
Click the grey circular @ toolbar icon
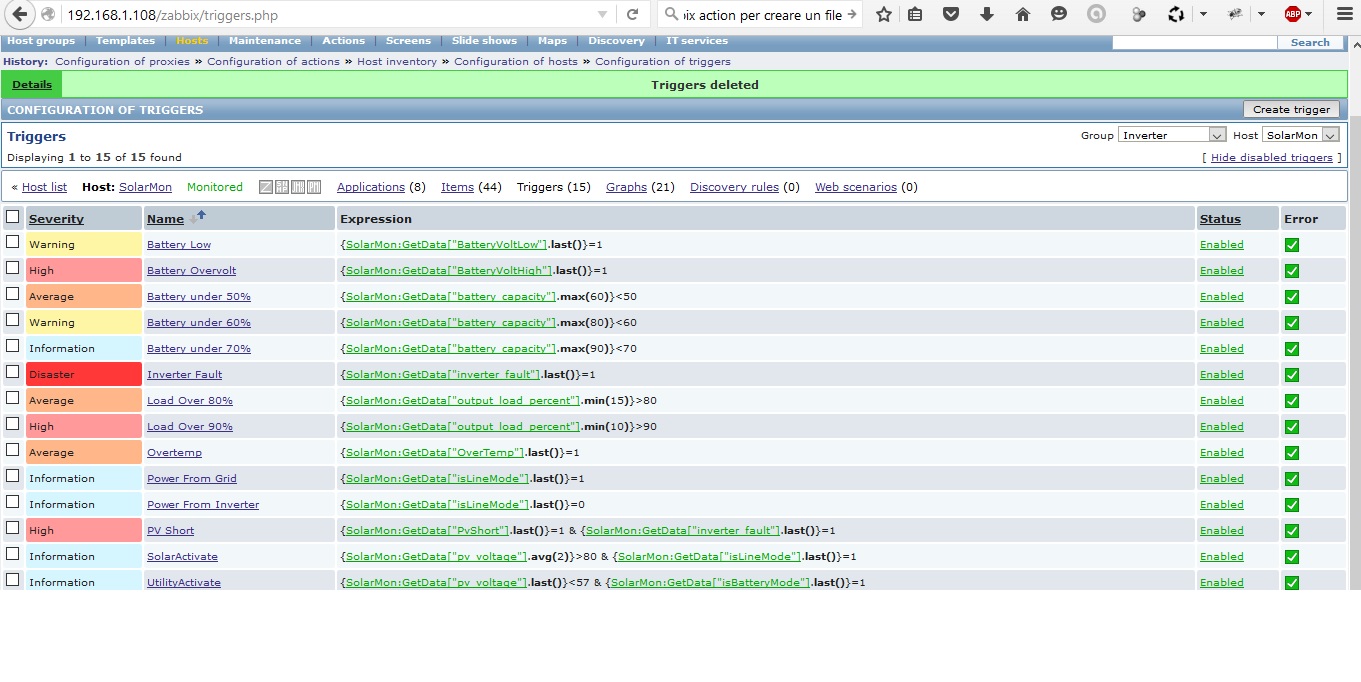click(x=1096, y=15)
